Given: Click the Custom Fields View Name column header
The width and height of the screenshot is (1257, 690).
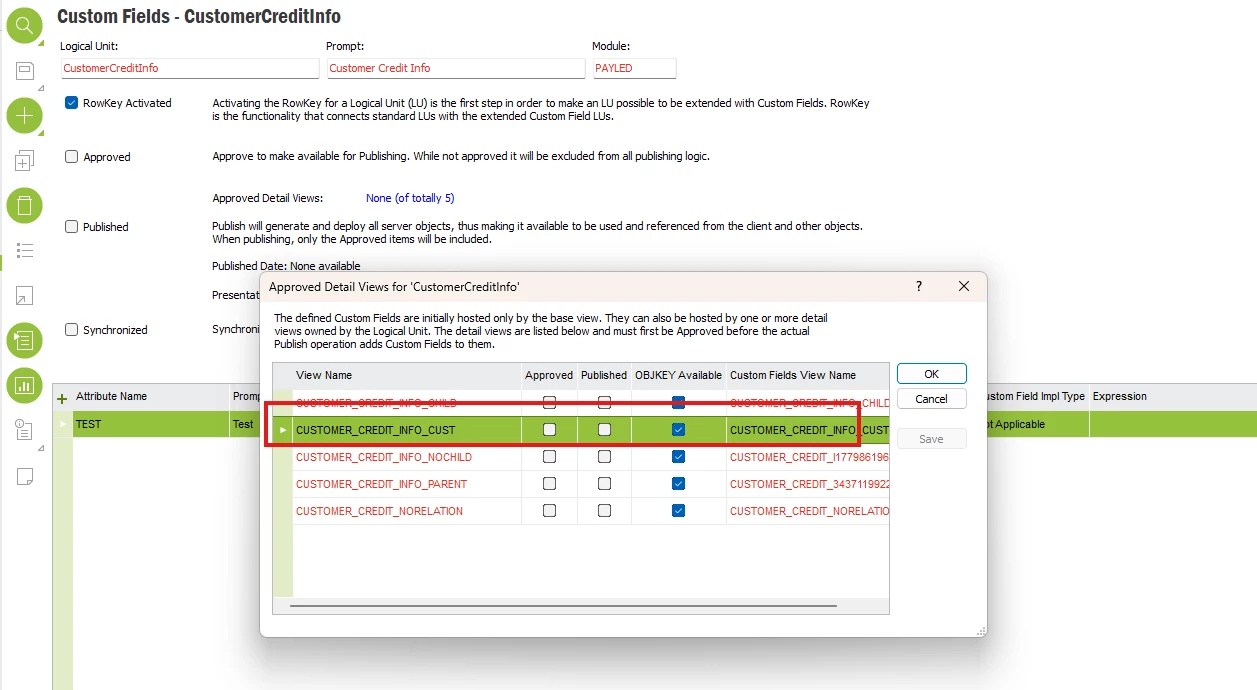Looking at the screenshot, I should pos(807,375).
